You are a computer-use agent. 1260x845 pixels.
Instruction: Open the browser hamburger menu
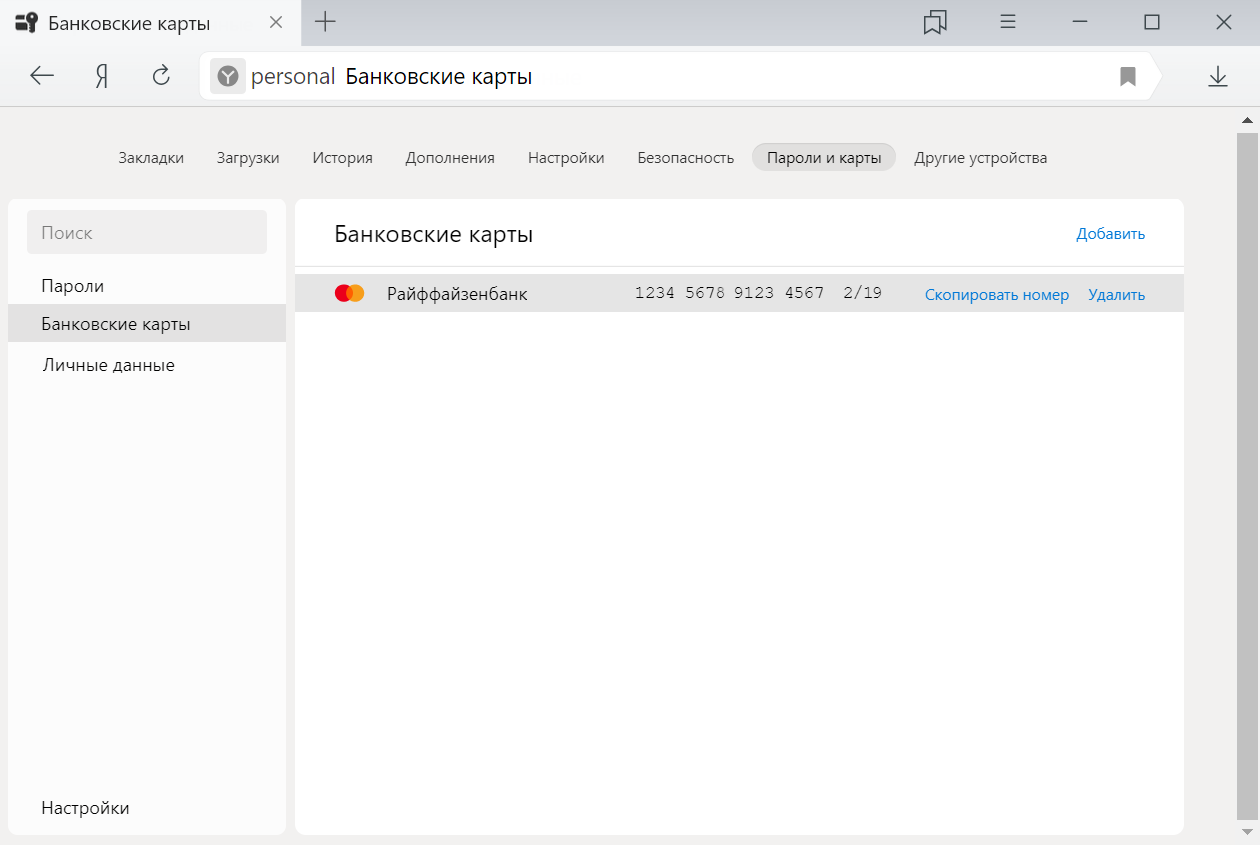coord(1008,22)
